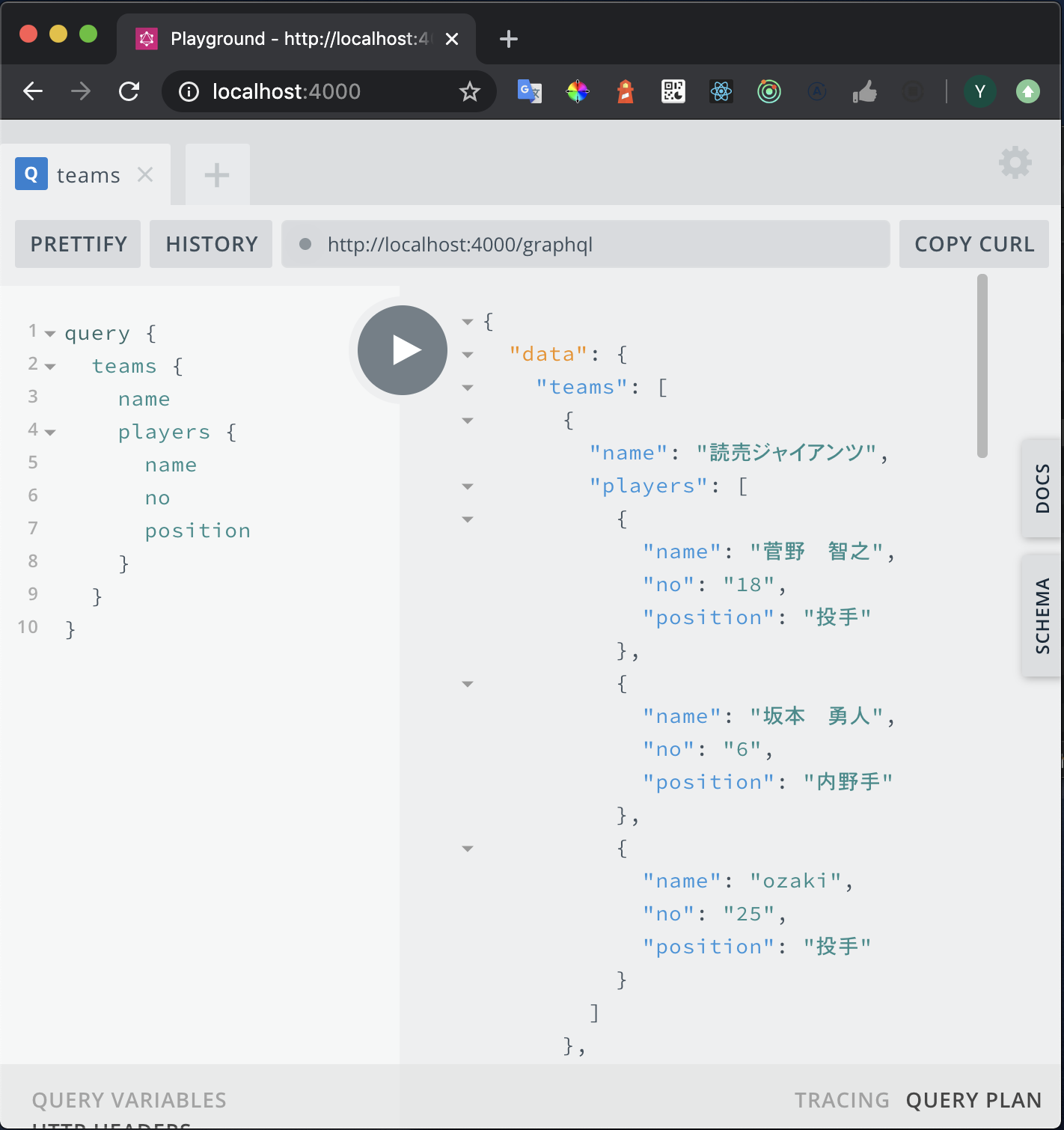Image resolution: width=1064 pixels, height=1130 pixels.
Task: Collapse the "teams" array in response
Action: [x=468, y=388]
